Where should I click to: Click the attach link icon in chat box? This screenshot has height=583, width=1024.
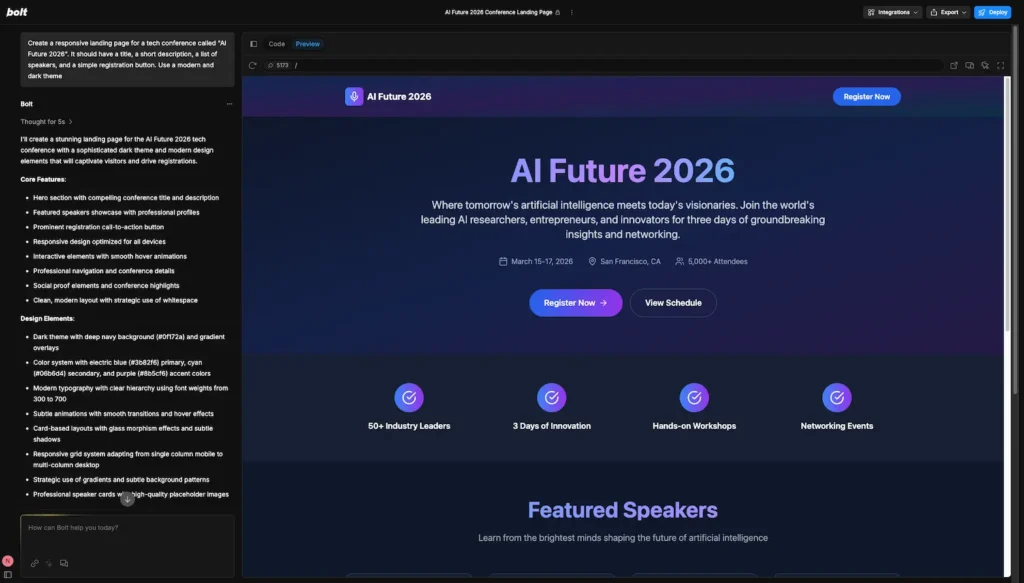point(35,563)
